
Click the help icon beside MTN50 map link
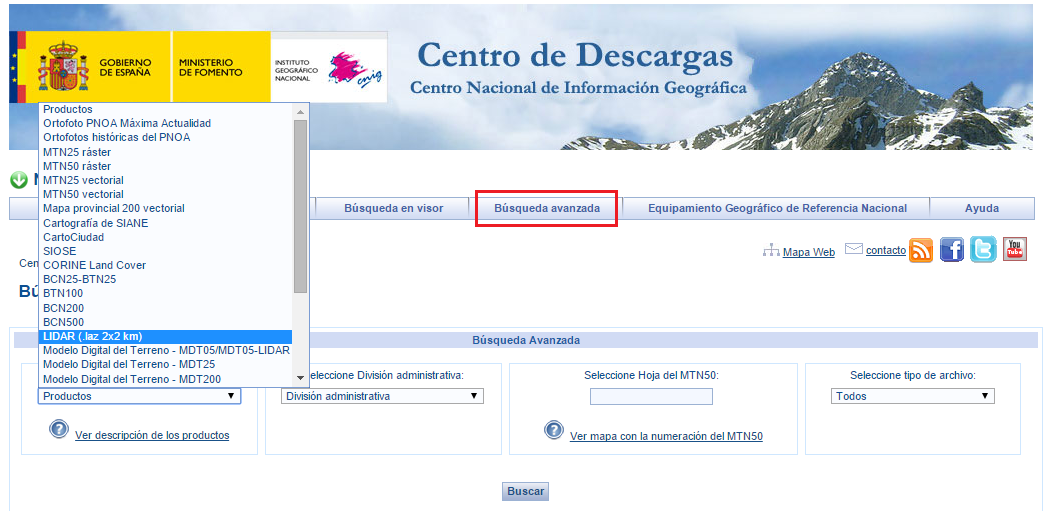(554, 430)
